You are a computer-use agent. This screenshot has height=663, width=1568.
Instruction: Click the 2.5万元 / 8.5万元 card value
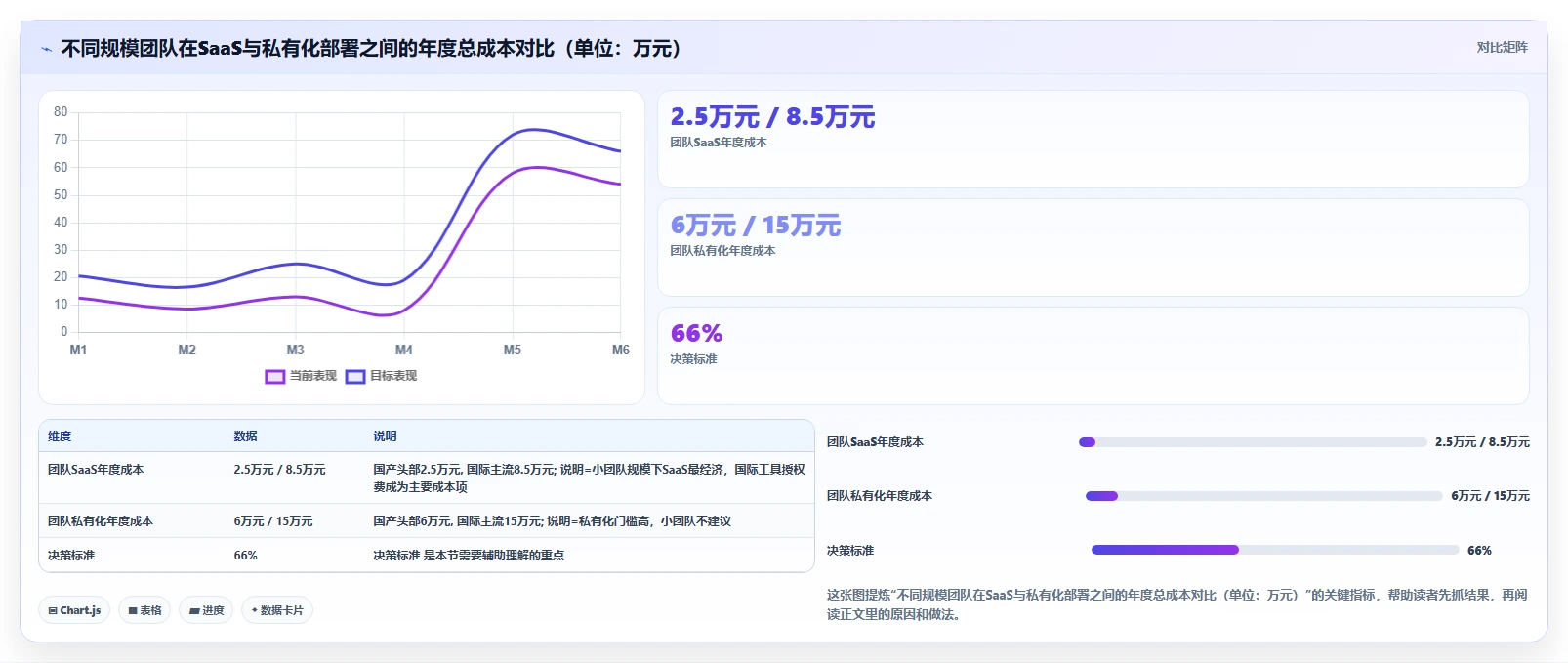772,117
